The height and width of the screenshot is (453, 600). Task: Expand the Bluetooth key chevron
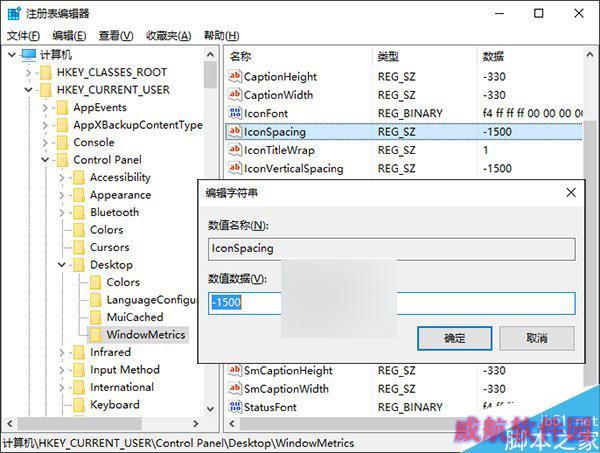(62, 212)
